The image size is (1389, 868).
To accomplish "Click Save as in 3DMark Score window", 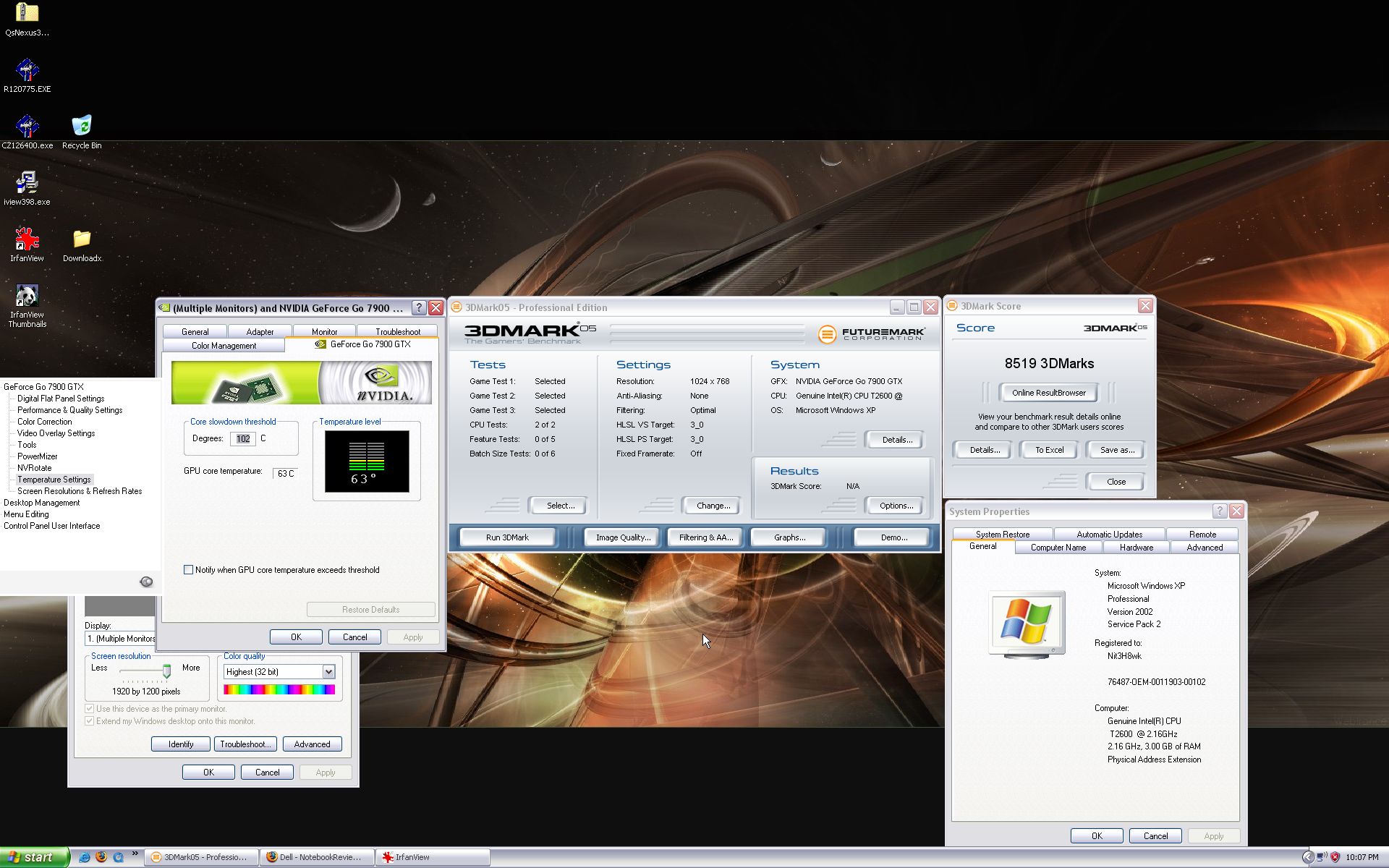I will tap(1117, 450).
